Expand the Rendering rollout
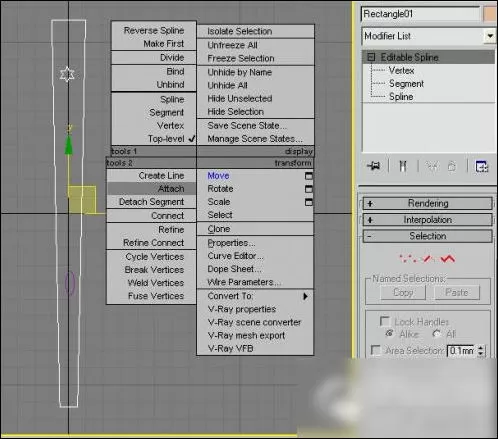Viewport: 498px width, 439px height. [428, 203]
